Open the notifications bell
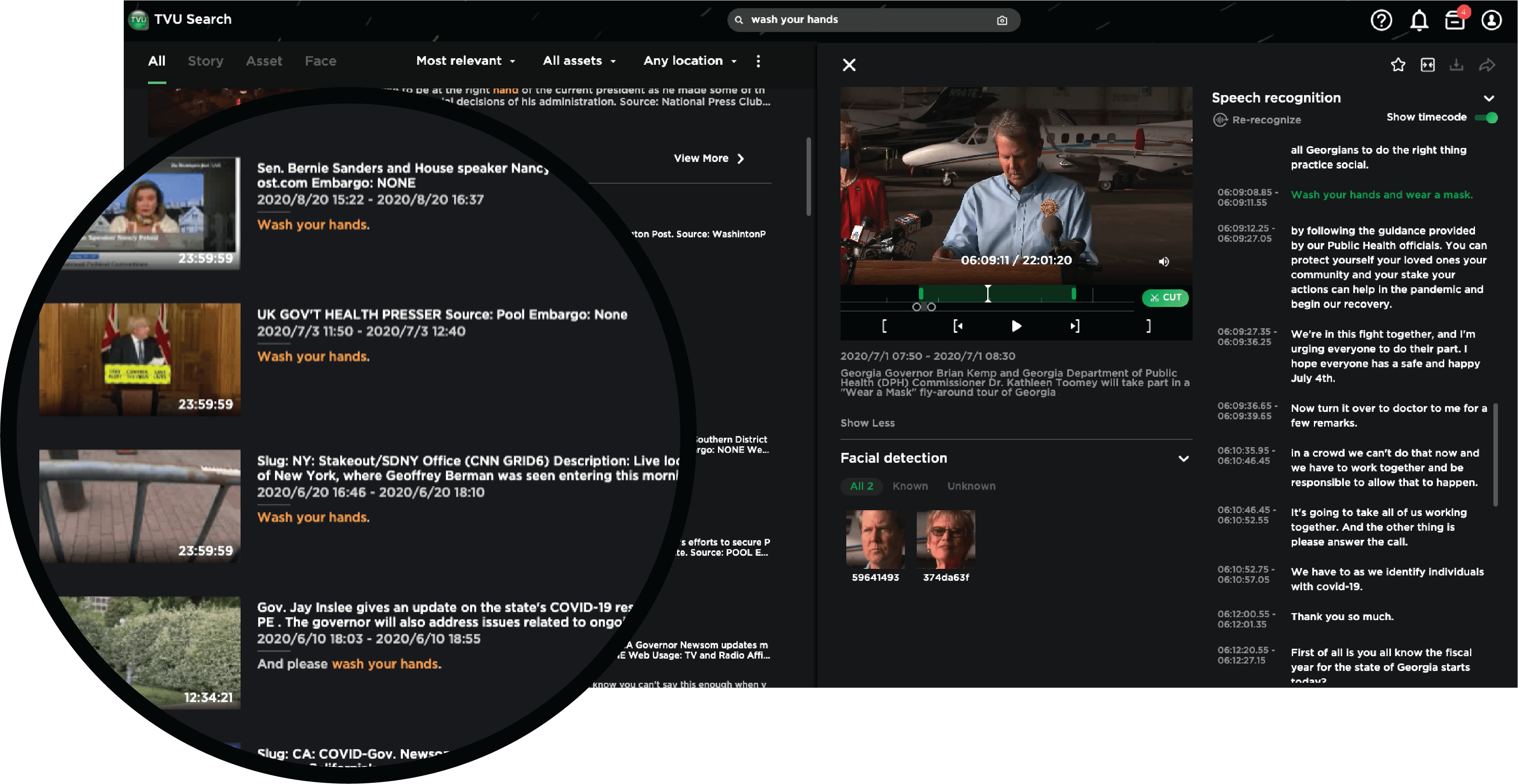The width and height of the screenshot is (1518, 784). (x=1419, y=20)
